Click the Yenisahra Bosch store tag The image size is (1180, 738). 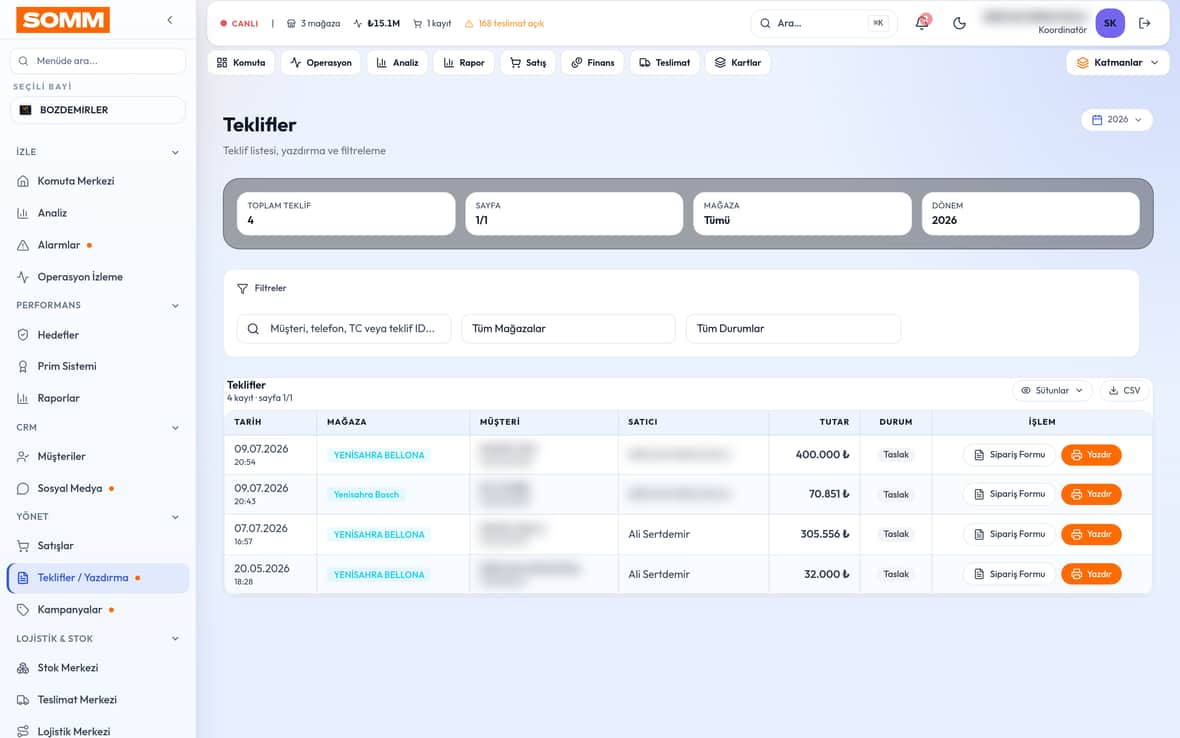pyautogui.click(x=366, y=494)
